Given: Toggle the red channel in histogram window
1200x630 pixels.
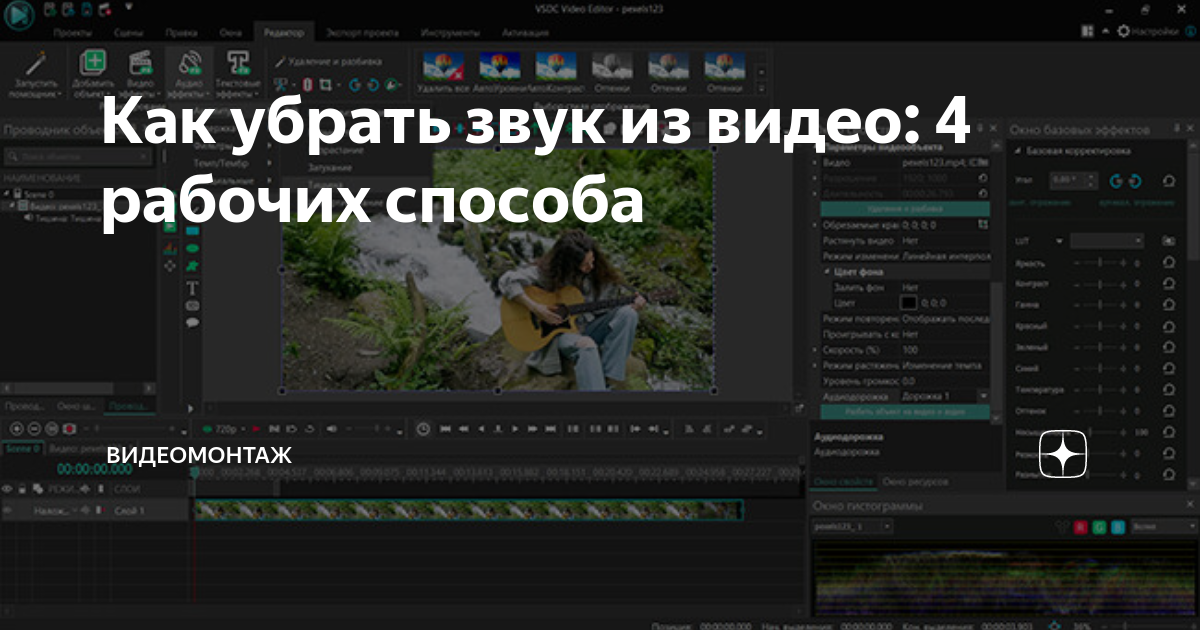Looking at the screenshot, I should pos(1081,526).
